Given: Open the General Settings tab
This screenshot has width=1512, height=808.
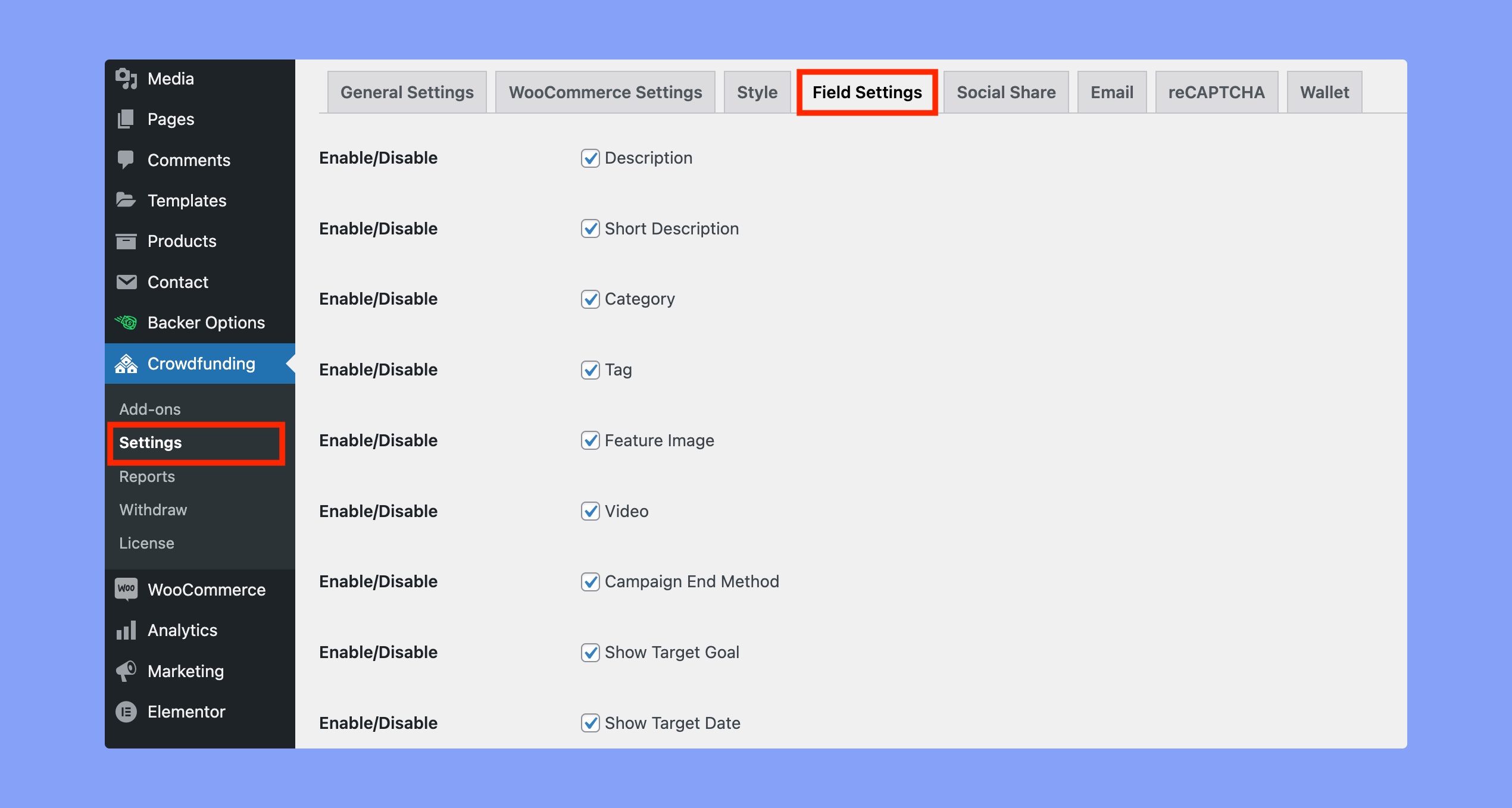Looking at the screenshot, I should pos(405,92).
